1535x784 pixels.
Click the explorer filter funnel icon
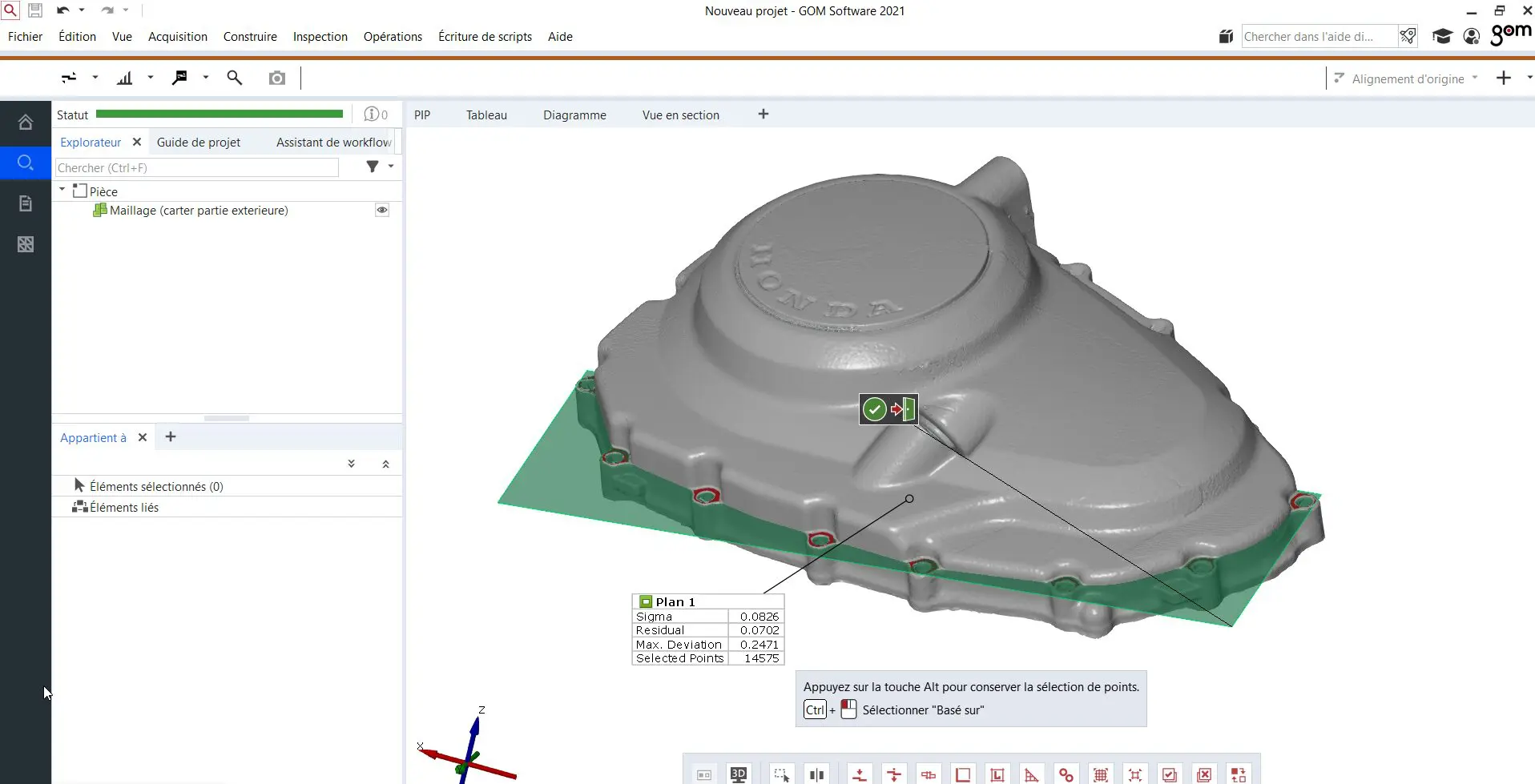(373, 167)
